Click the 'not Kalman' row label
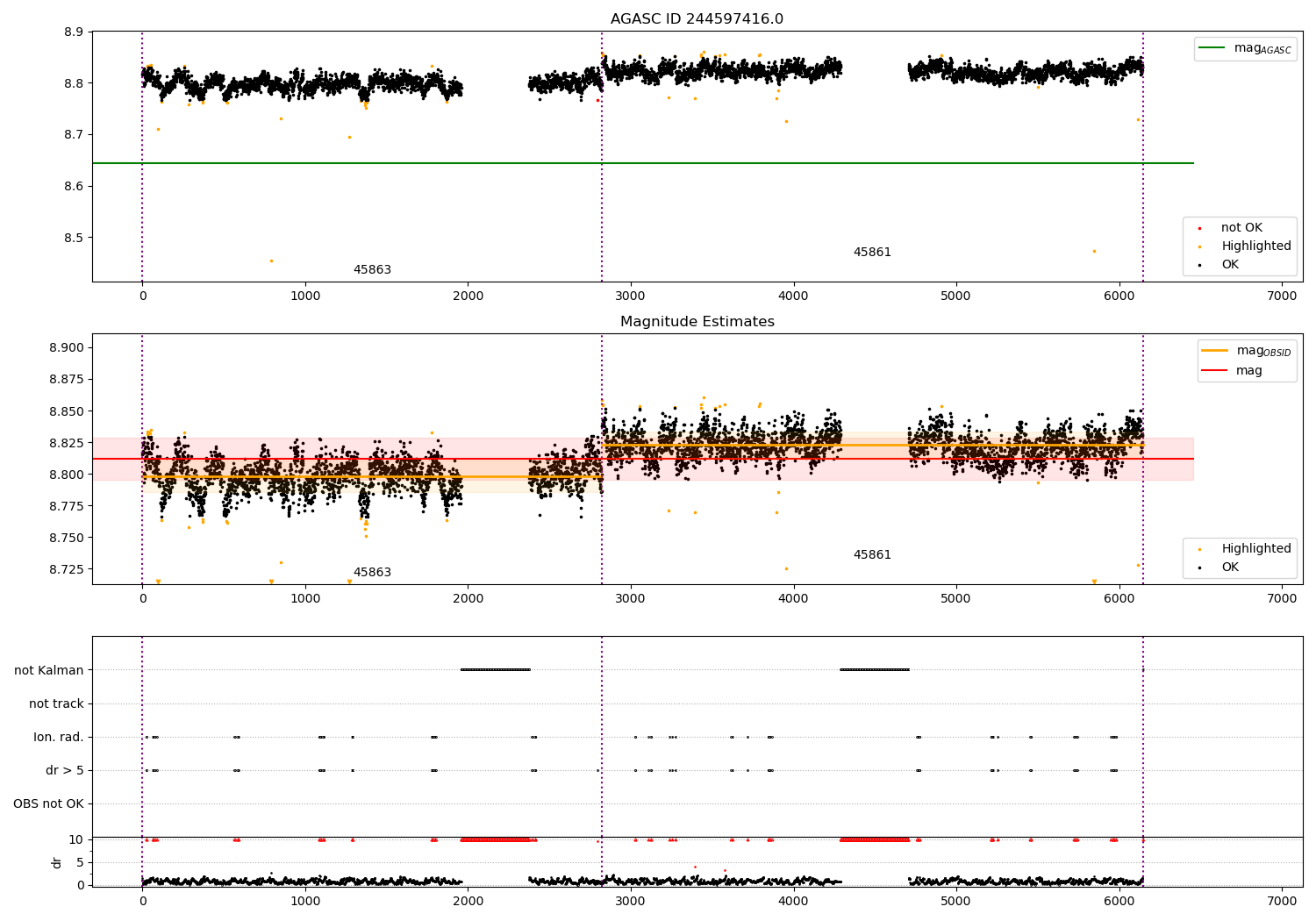The width and height of the screenshot is (1316, 921). [x=49, y=670]
